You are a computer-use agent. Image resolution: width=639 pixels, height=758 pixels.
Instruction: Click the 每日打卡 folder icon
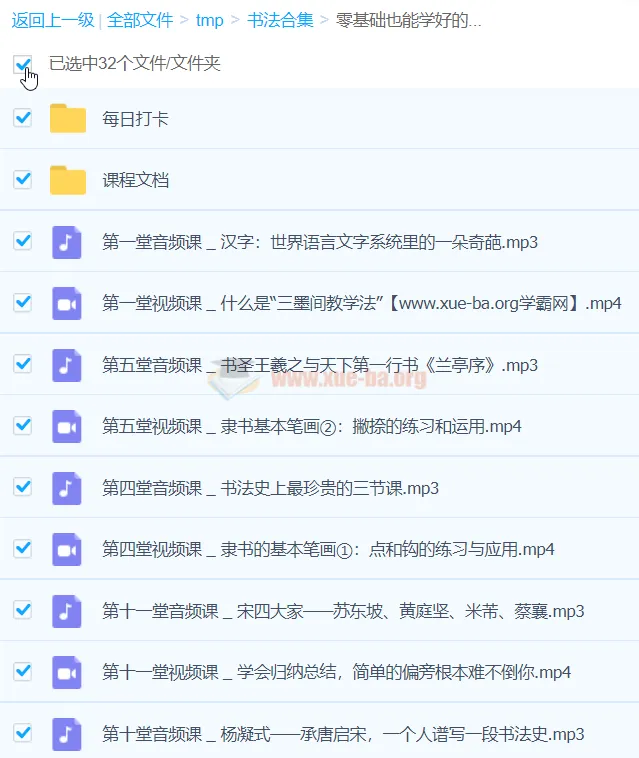68,119
